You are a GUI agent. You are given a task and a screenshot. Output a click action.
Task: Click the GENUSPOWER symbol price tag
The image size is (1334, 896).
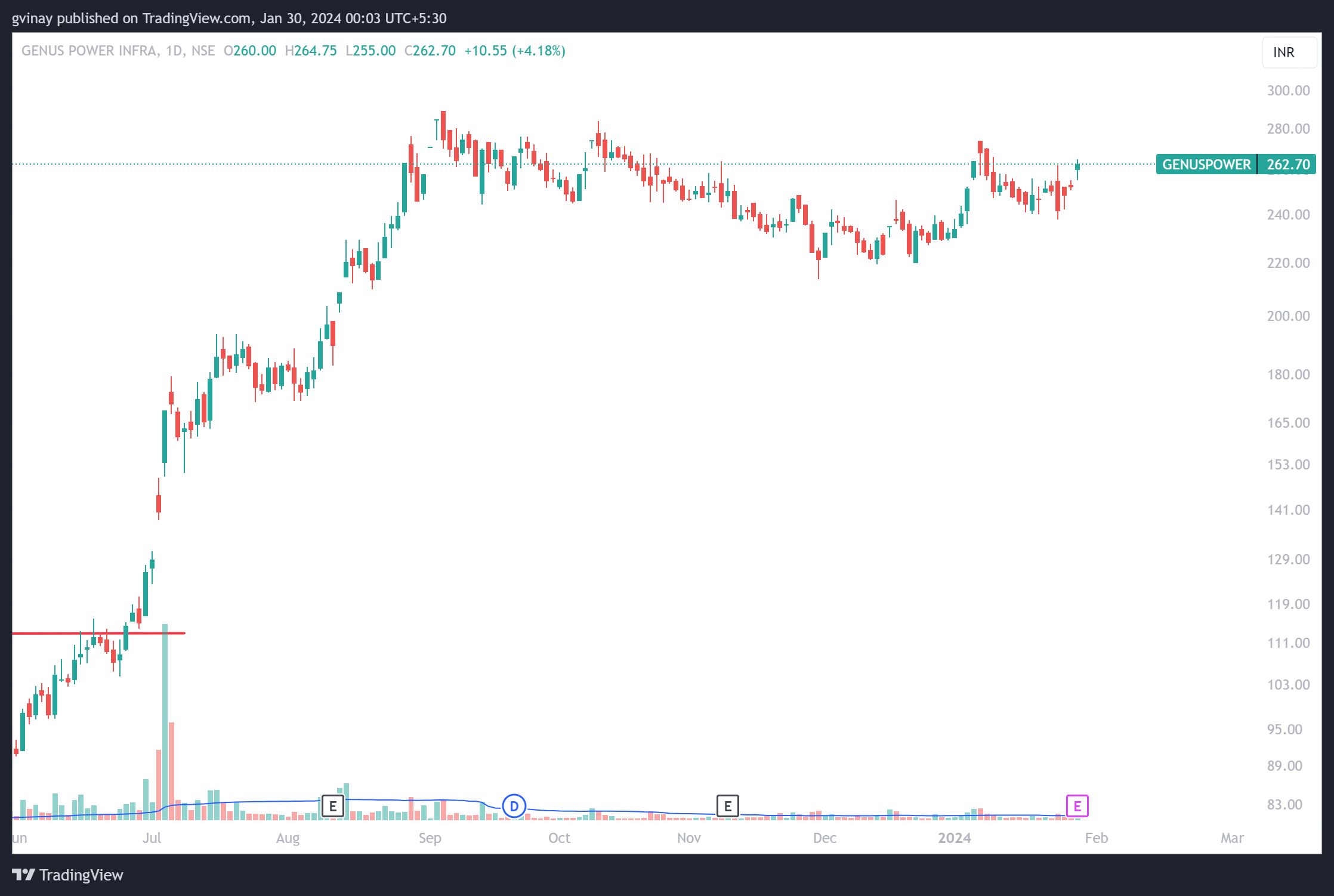click(1206, 164)
